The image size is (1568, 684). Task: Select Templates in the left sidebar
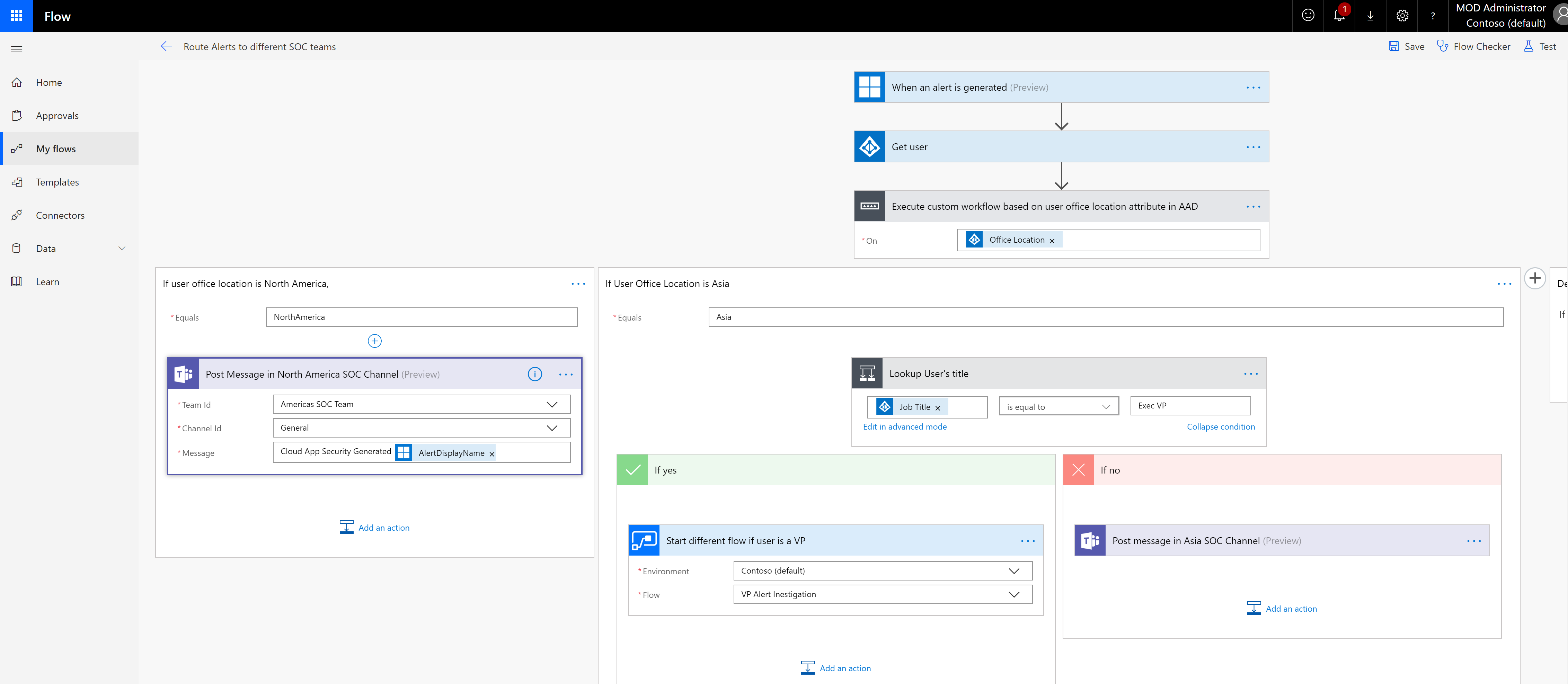[x=57, y=181]
